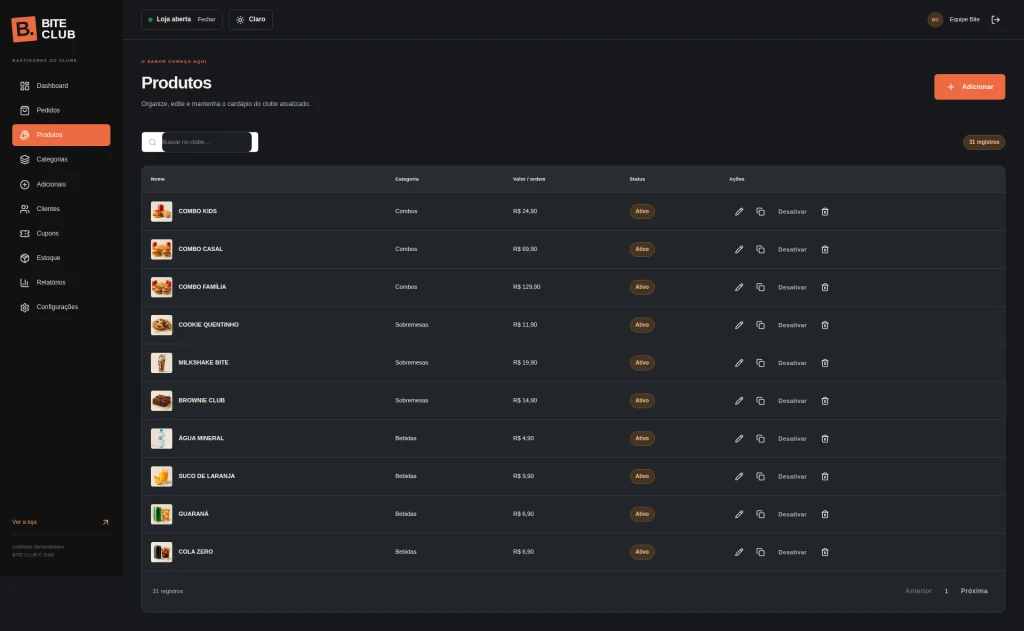Screen dimensions: 1024x631
Task: Close the store with Fechar toggle
Action: click(x=206, y=20)
